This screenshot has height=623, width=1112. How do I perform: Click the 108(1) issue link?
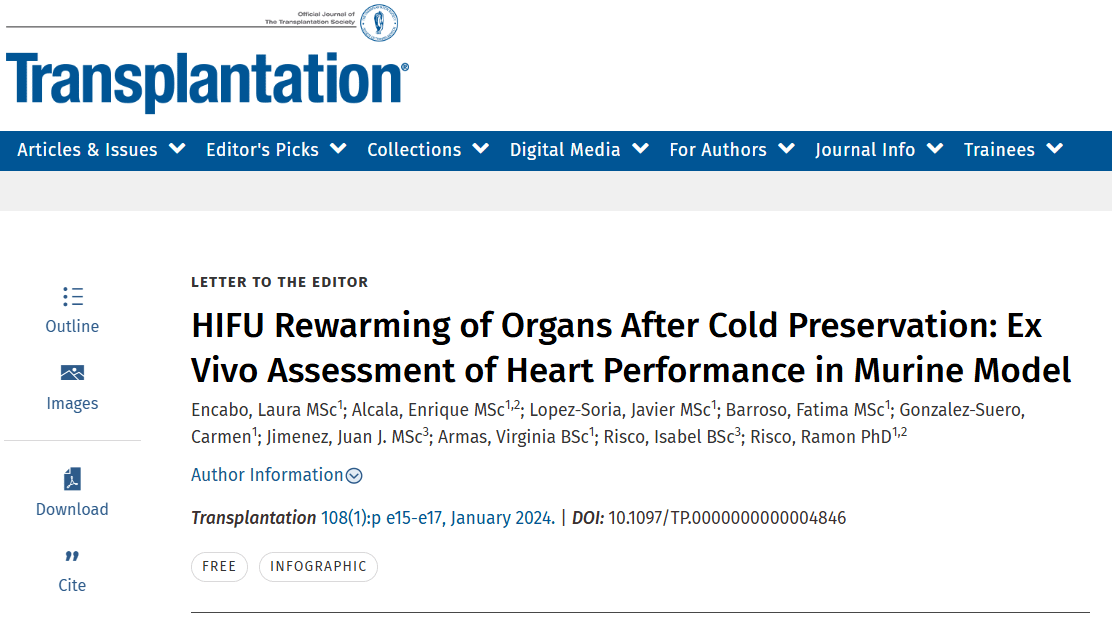[x=343, y=518]
